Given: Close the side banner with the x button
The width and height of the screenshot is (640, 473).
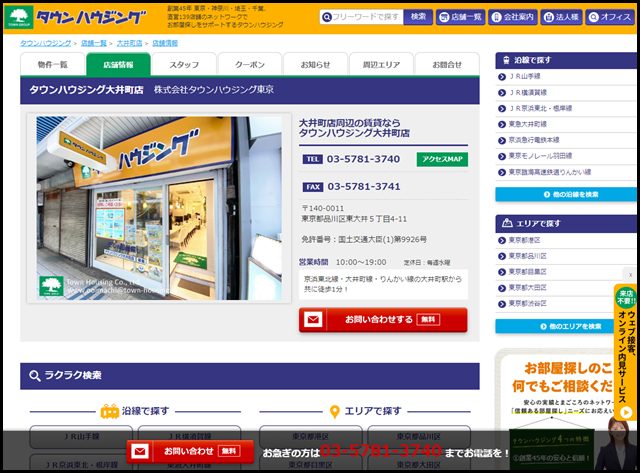Looking at the screenshot, I should (x=630, y=275).
